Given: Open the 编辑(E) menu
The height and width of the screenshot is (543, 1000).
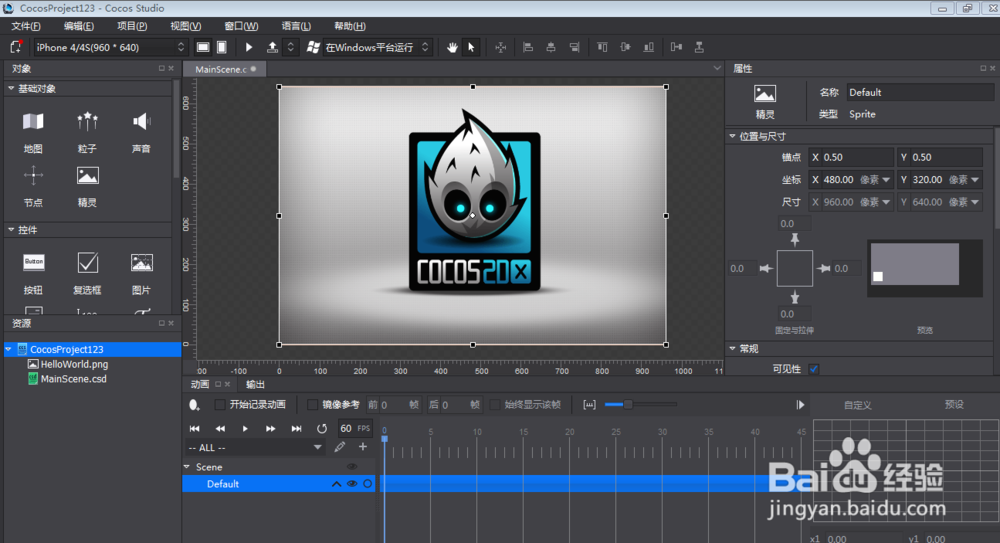Looking at the screenshot, I should [78, 26].
